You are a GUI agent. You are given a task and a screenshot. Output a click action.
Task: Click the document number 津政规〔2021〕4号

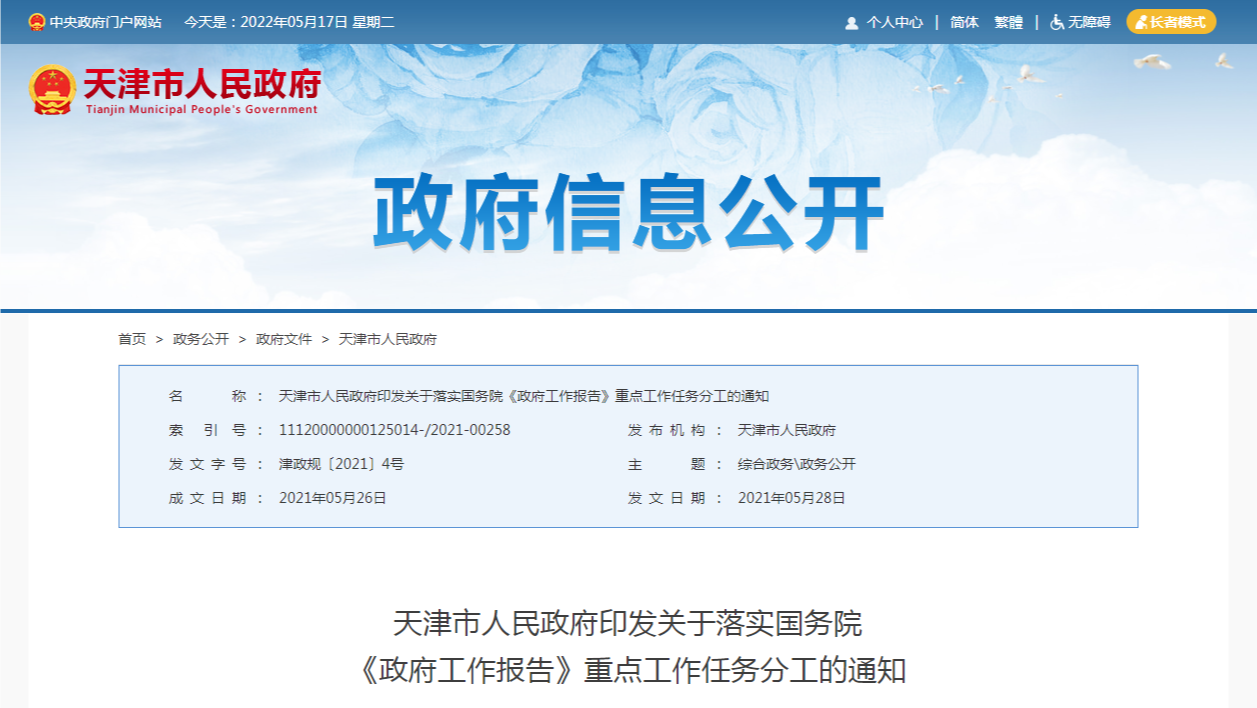click(x=341, y=464)
